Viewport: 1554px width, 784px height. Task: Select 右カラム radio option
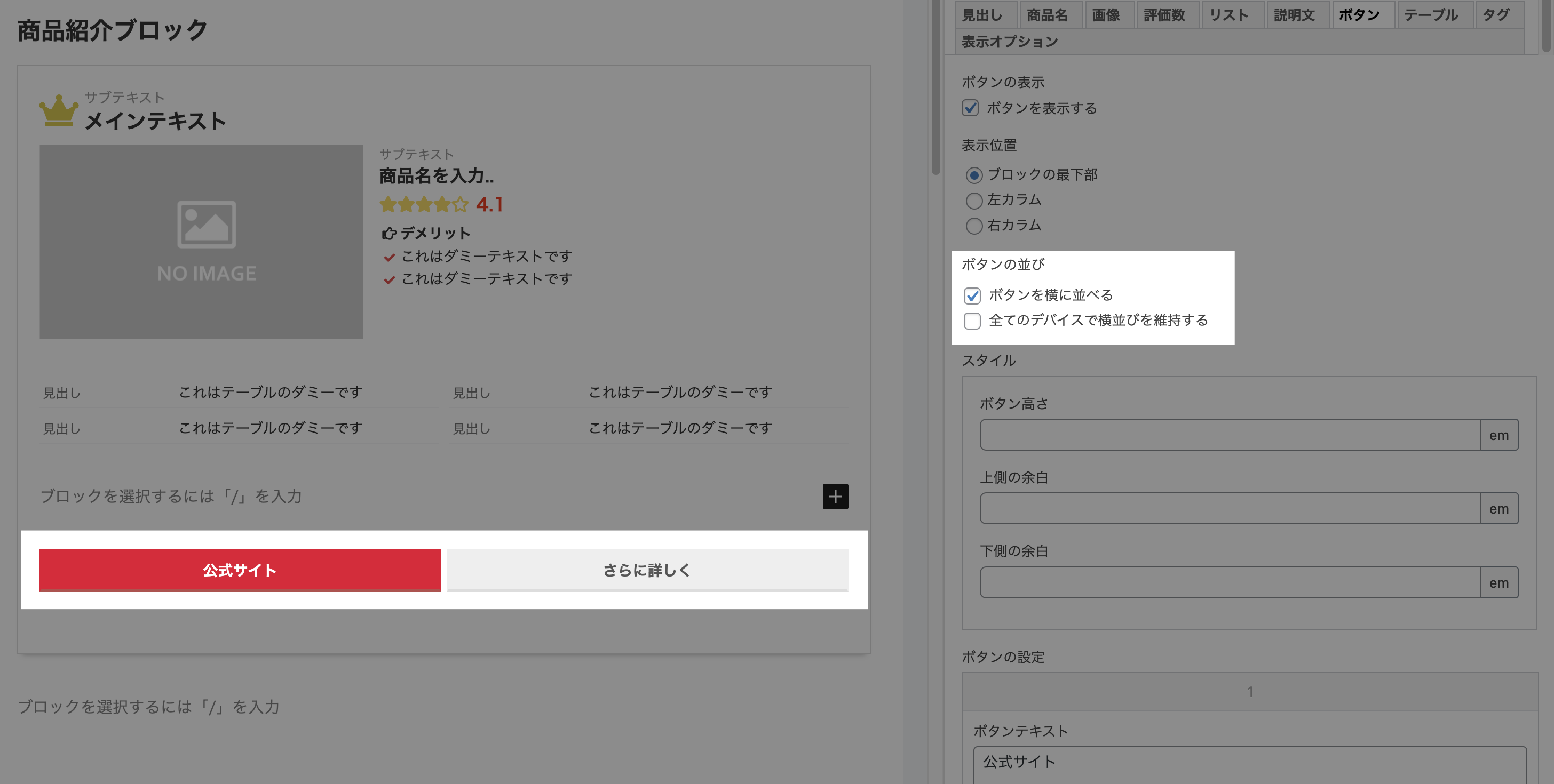(974, 226)
